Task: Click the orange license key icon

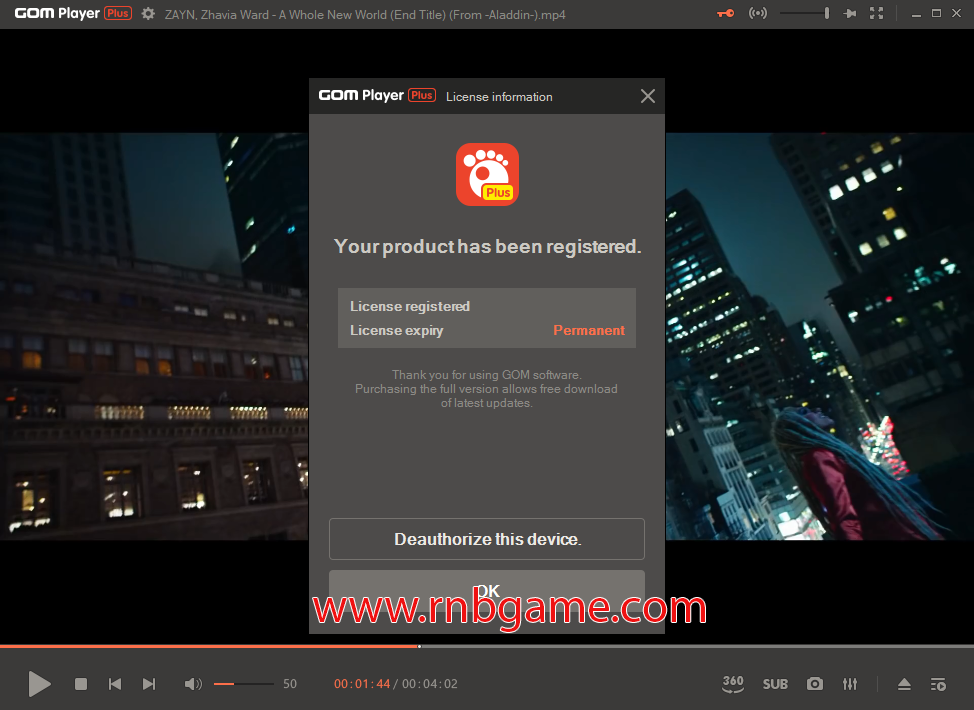Action: point(726,13)
